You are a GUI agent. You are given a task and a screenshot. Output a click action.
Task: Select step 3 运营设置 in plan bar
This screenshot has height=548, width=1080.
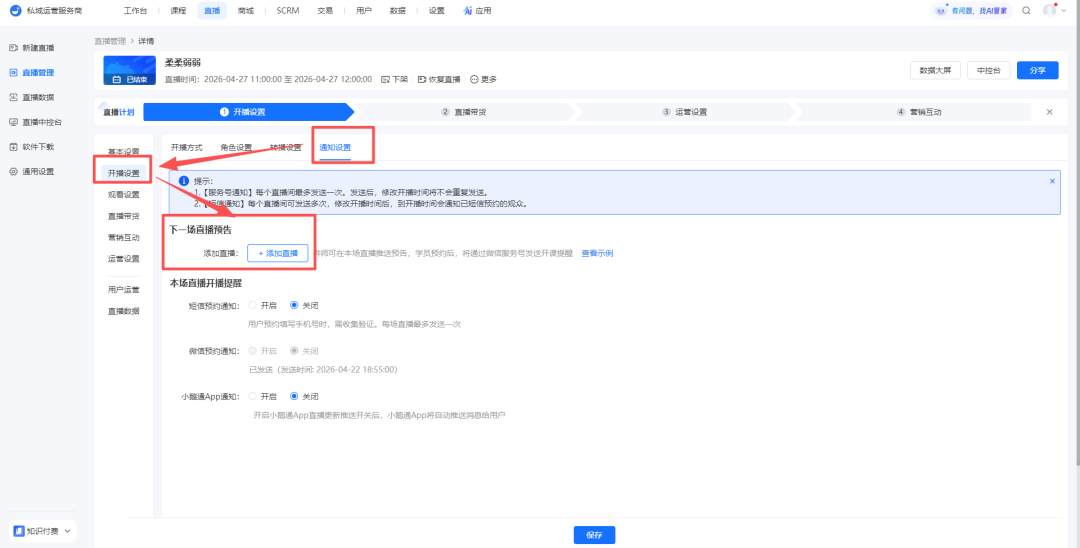[685, 112]
